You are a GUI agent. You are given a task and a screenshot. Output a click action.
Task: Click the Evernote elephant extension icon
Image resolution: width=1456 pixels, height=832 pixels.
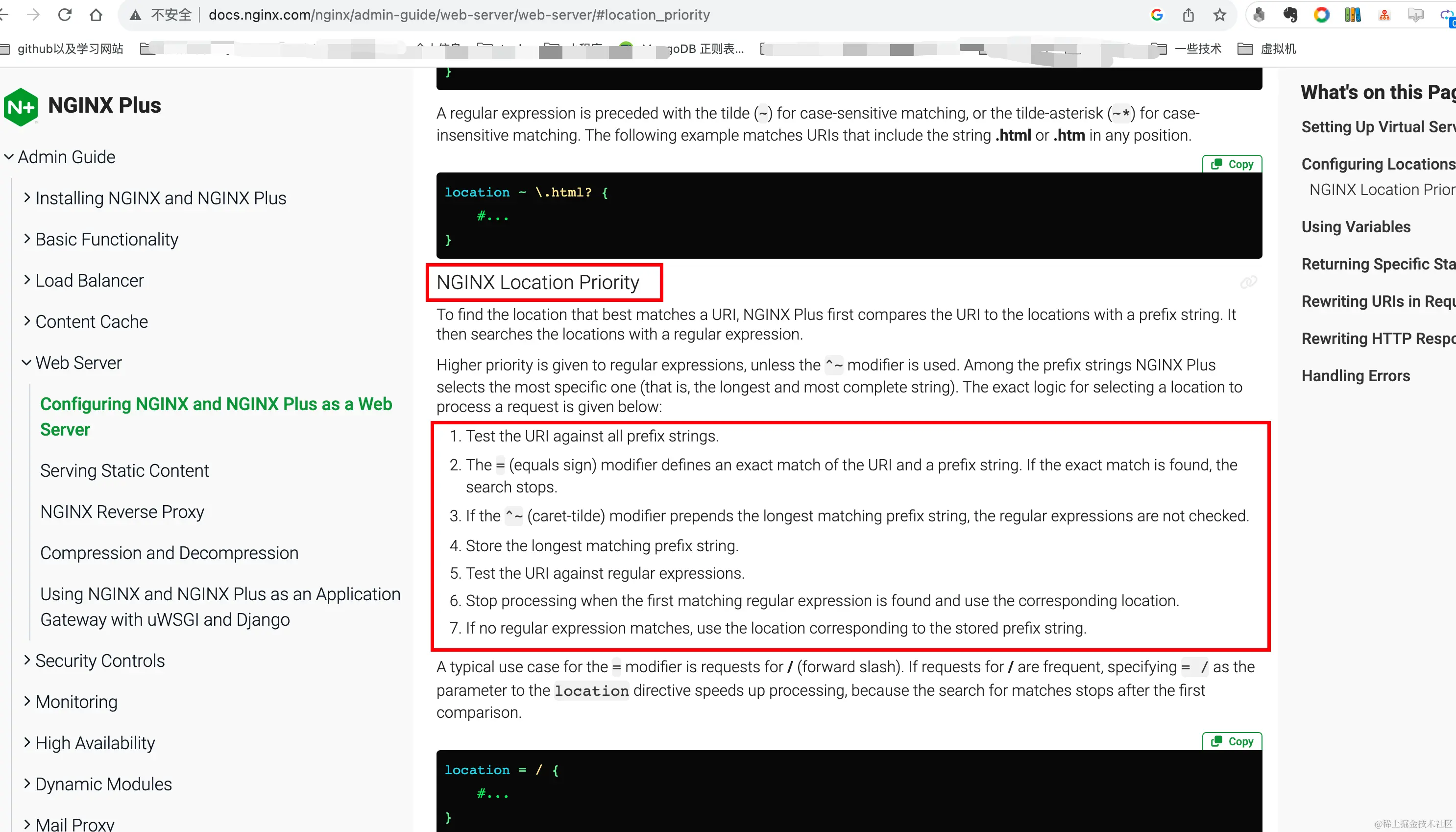(1290, 15)
